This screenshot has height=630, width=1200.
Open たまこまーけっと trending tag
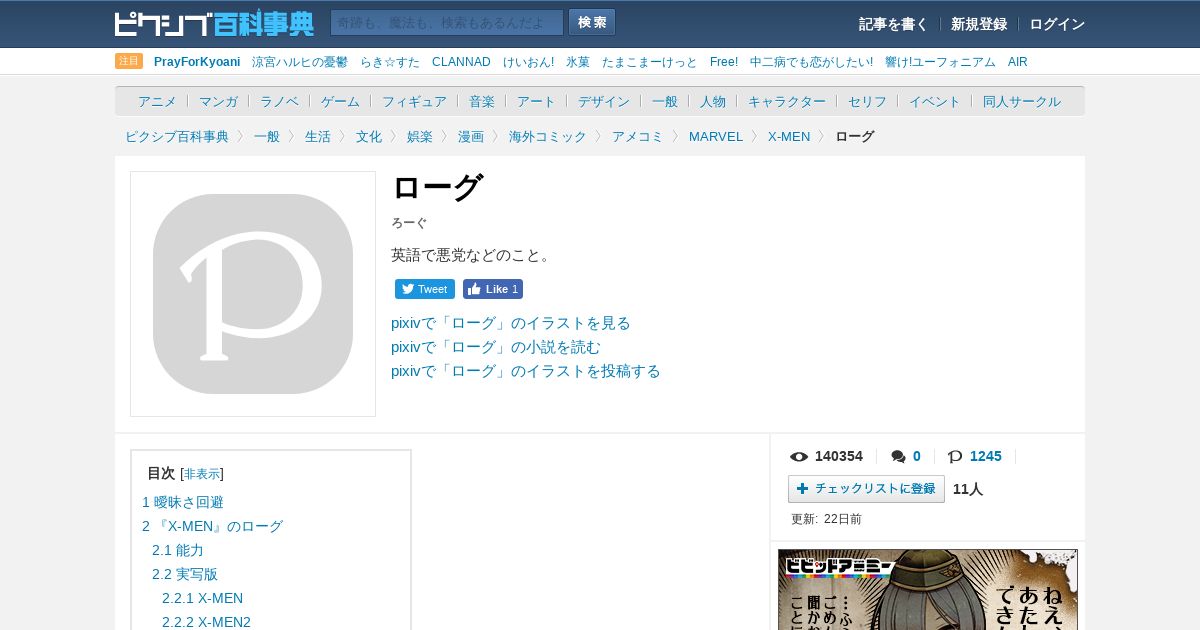coord(650,62)
